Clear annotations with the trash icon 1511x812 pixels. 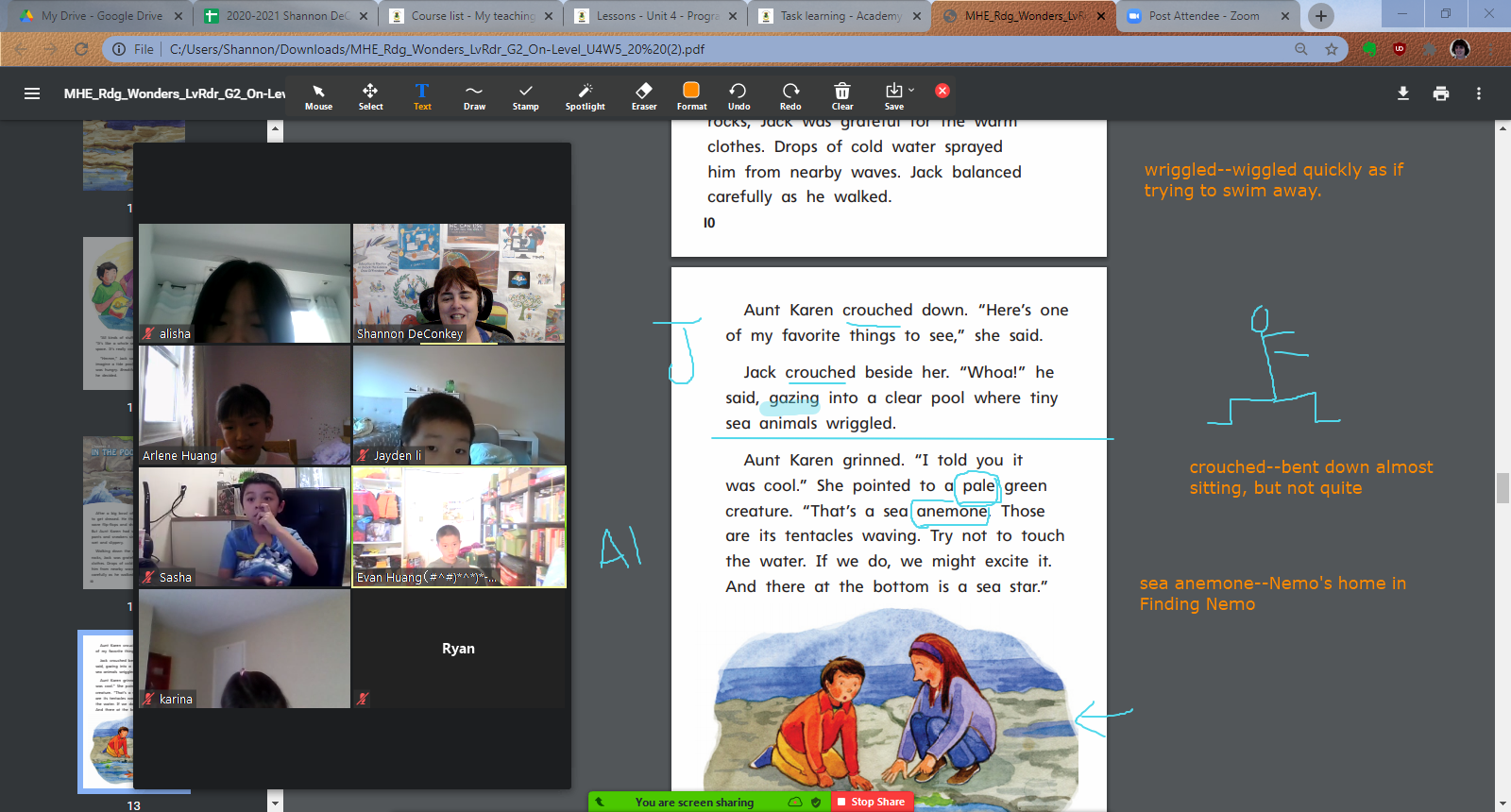[x=842, y=95]
